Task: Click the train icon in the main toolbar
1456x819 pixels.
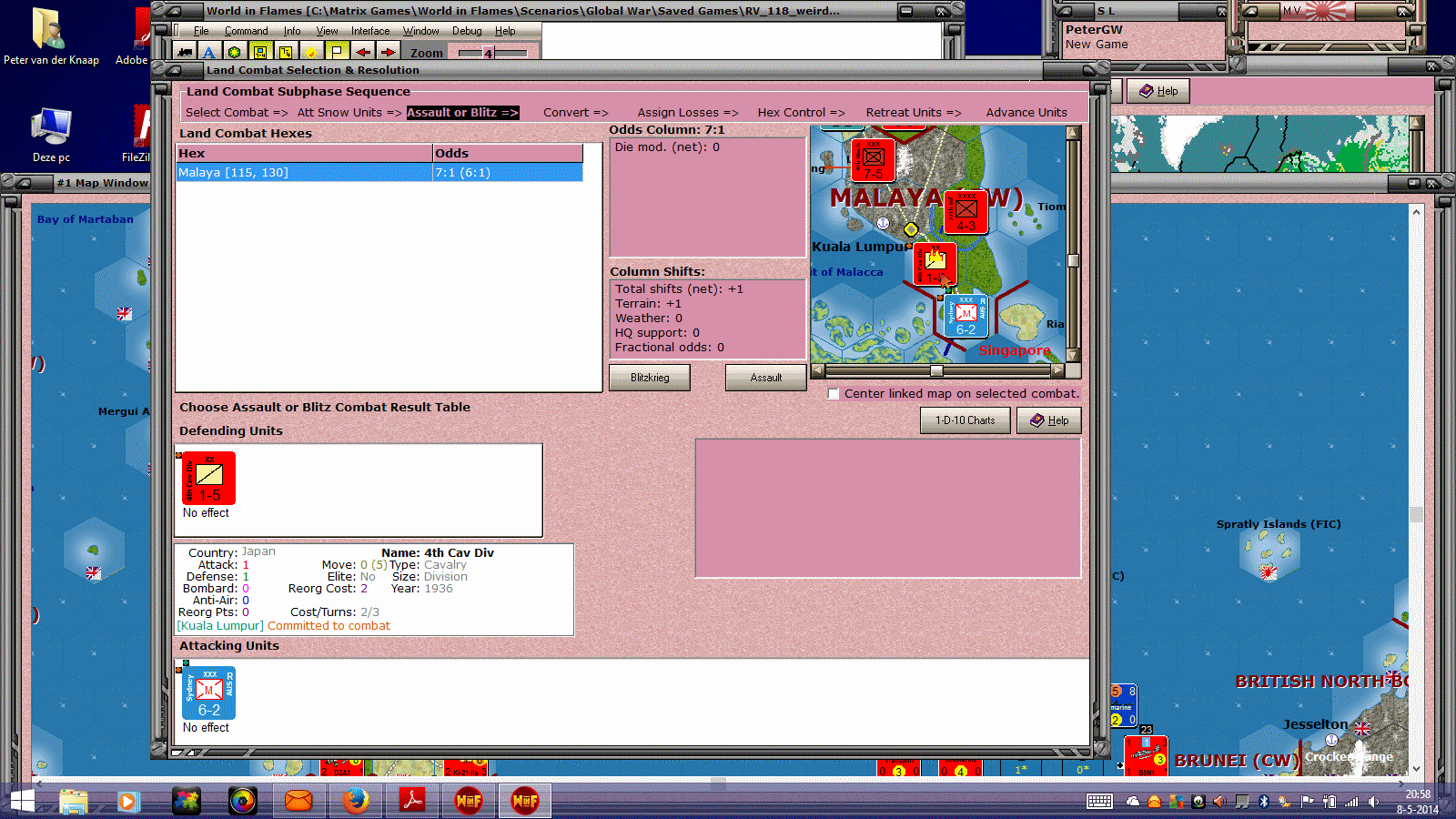Action: (x=185, y=53)
